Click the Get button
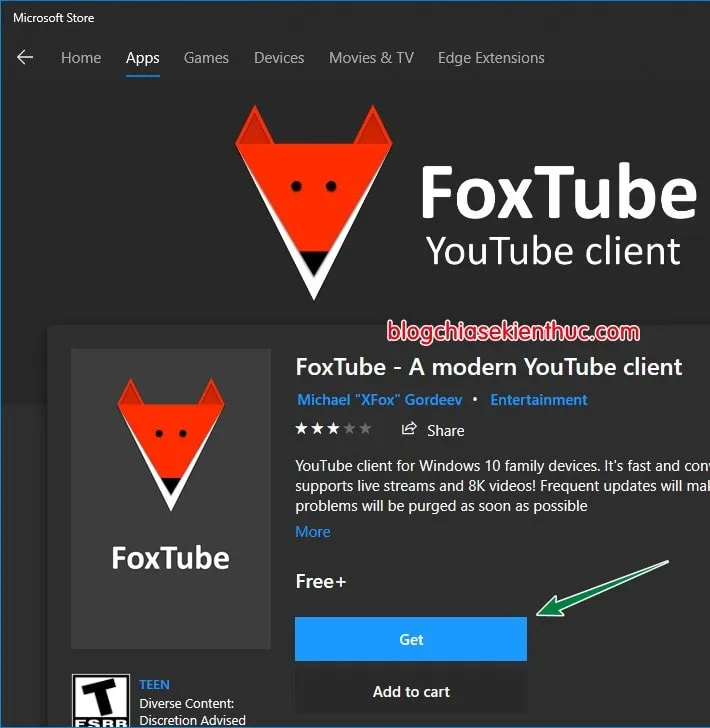710x728 pixels. pyautogui.click(x=410, y=639)
